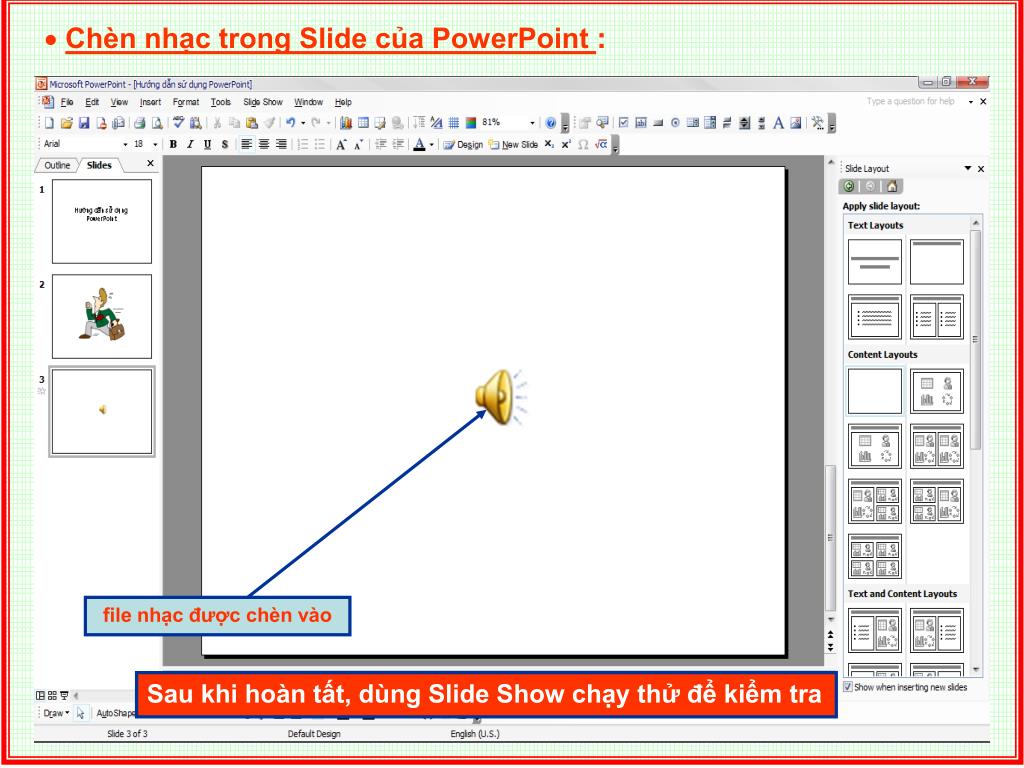Open Print Preview from the toolbar

click(157, 123)
